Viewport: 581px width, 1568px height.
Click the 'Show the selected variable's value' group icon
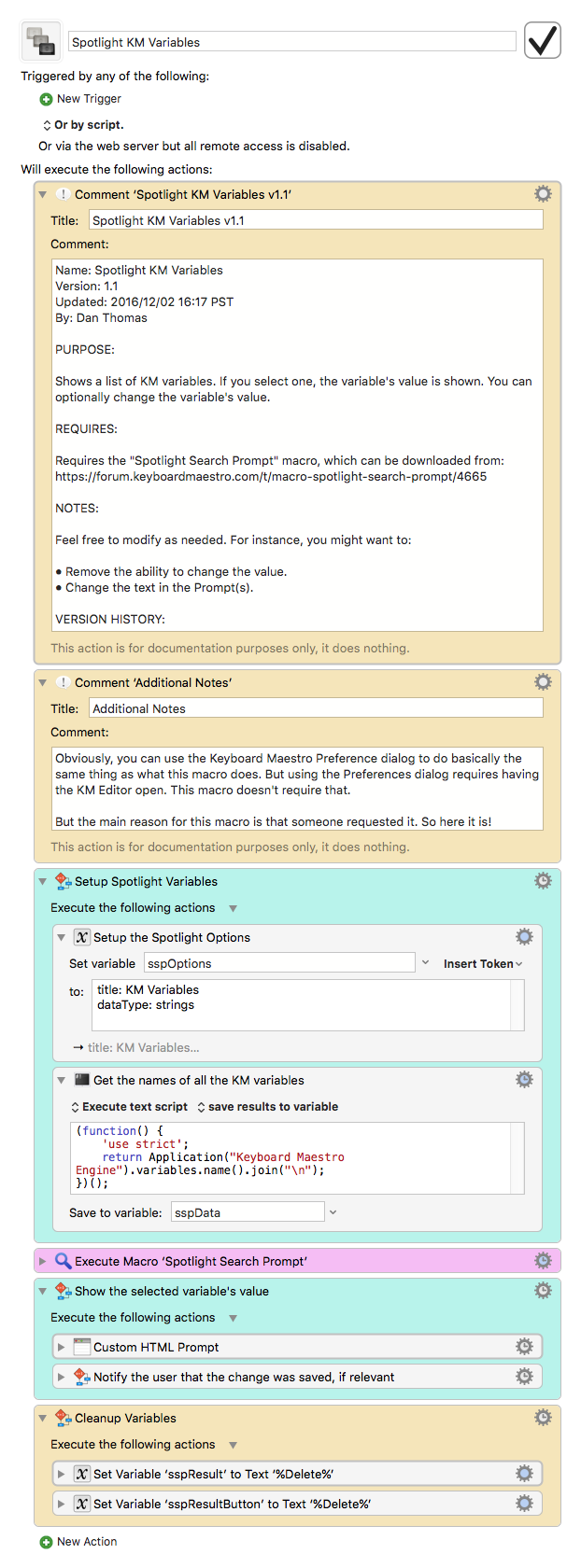(63, 1291)
